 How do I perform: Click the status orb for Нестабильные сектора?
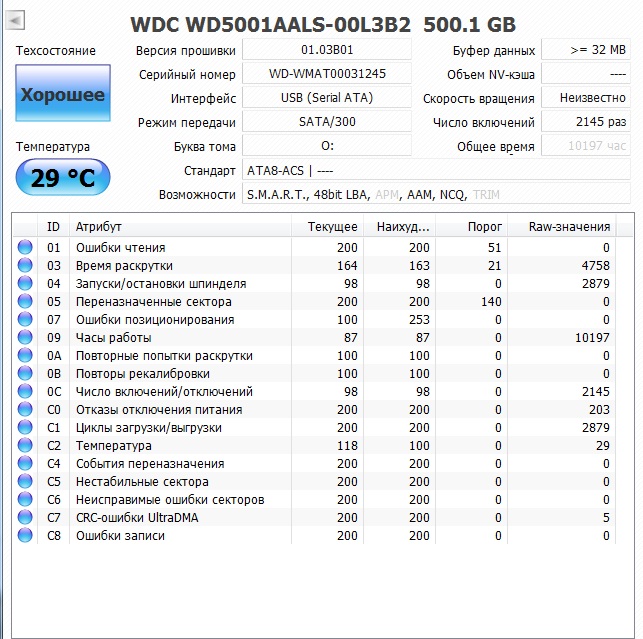tap(25, 482)
